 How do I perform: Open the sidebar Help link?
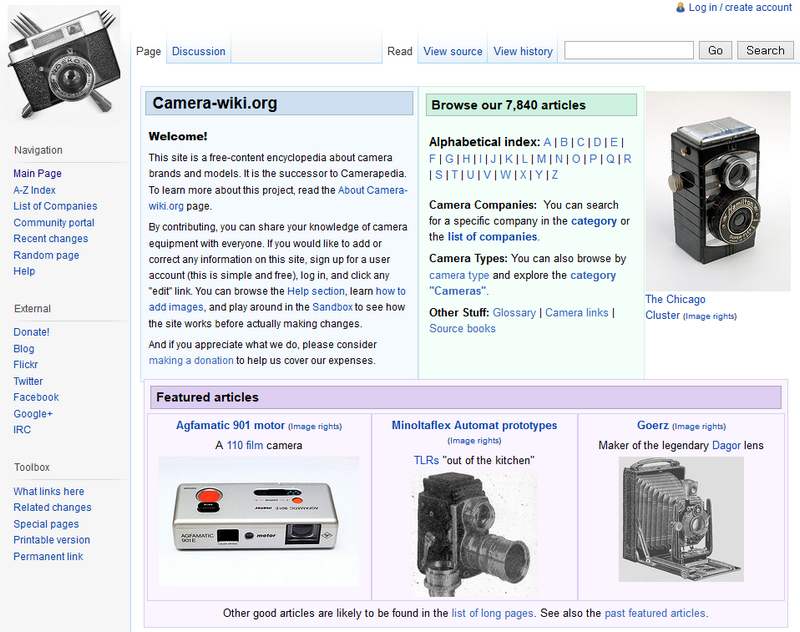[x=24, y=271]
